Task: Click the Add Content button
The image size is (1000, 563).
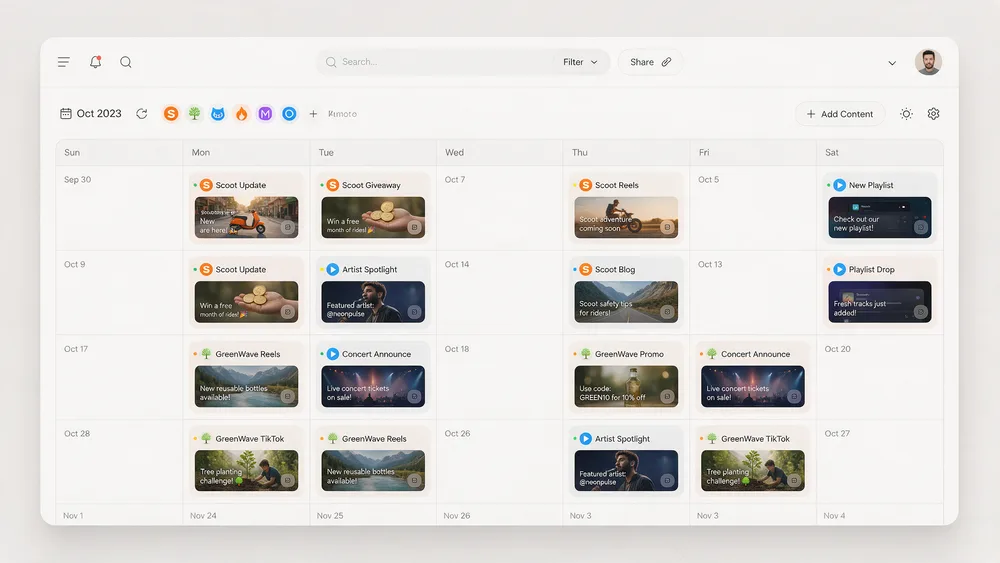Action: click(840, 113)
